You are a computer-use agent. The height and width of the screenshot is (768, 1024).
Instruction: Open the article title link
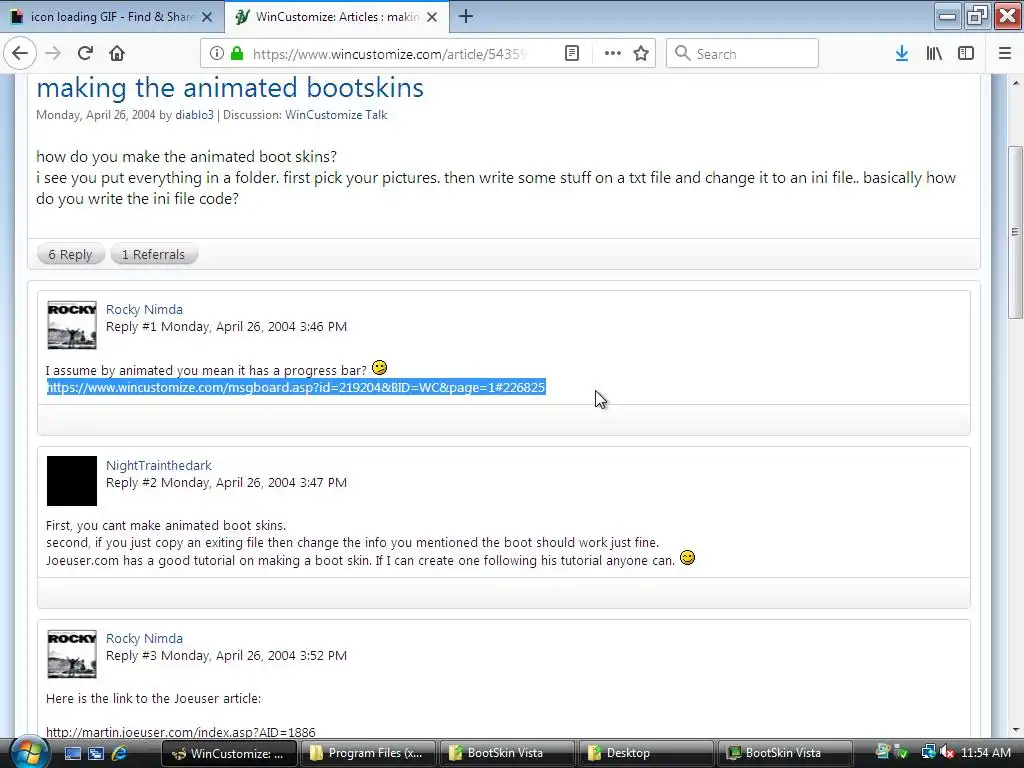click(x=230, y=88)
